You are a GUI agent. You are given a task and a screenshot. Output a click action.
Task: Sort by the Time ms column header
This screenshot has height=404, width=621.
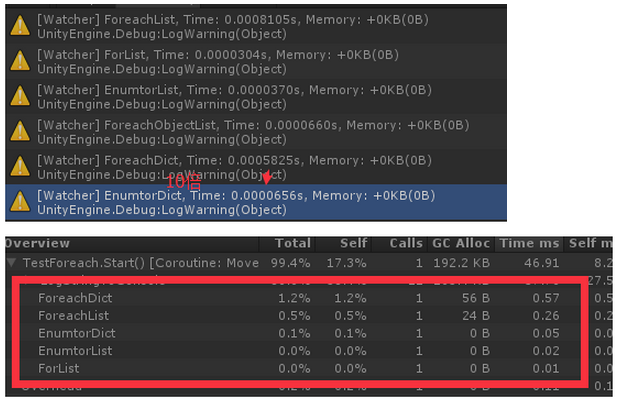click(x=529, y=243)
